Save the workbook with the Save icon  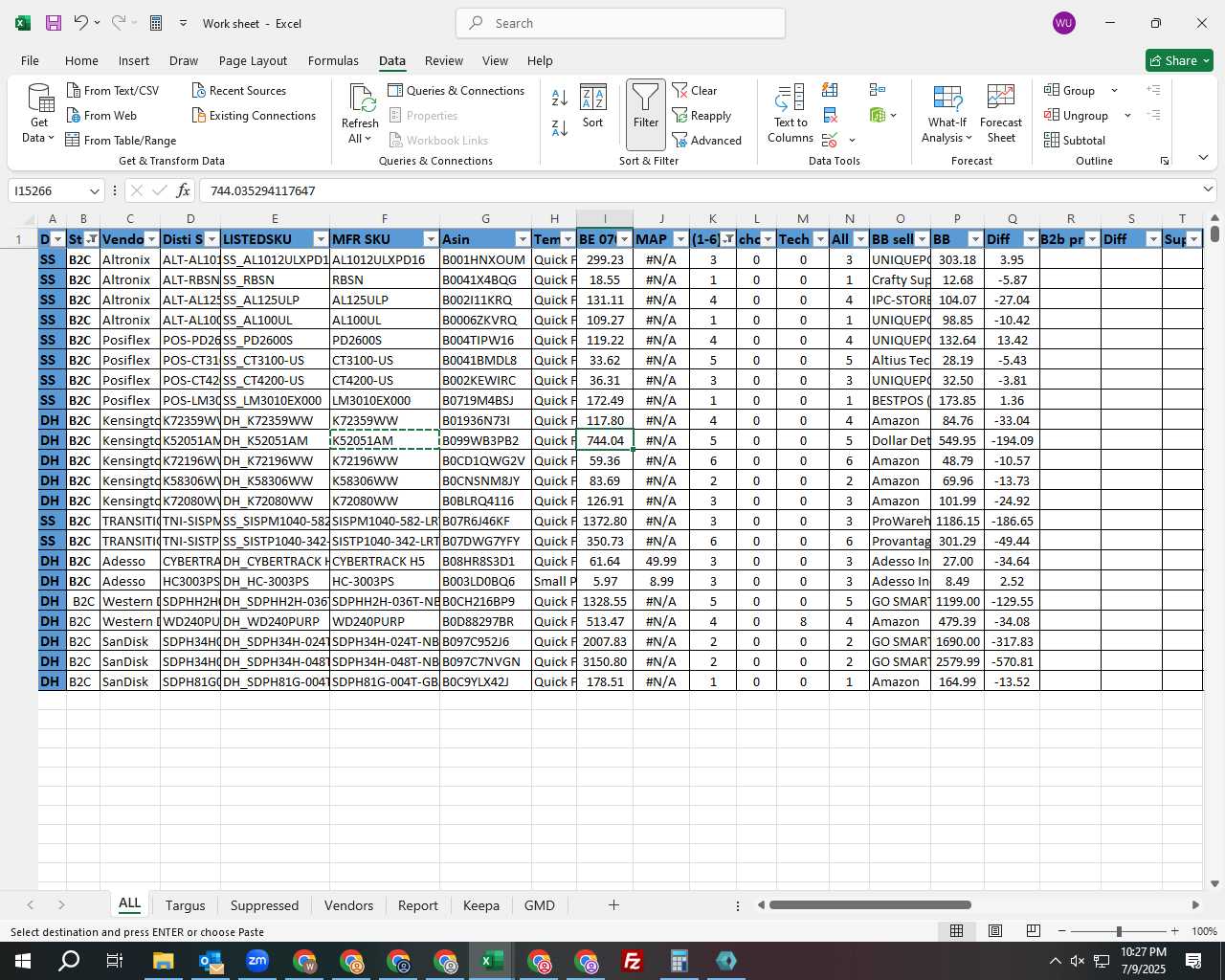[54, 23]
